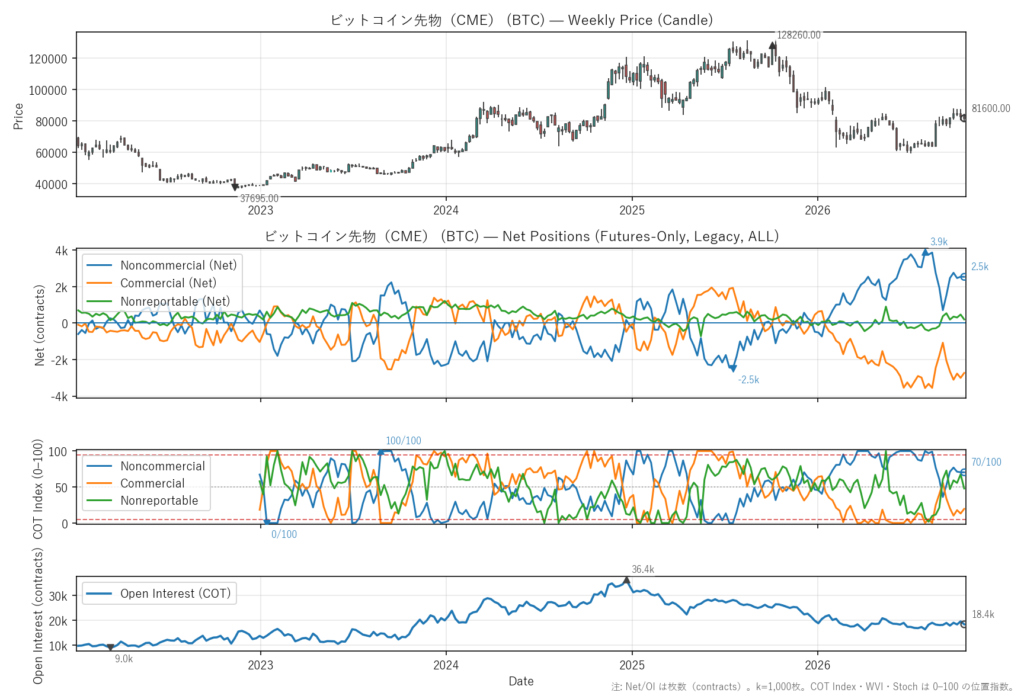Click the circle marker at latest weekly candle
The width and height of the screenshot is (1024, 699).
click(x=963, y=118)
